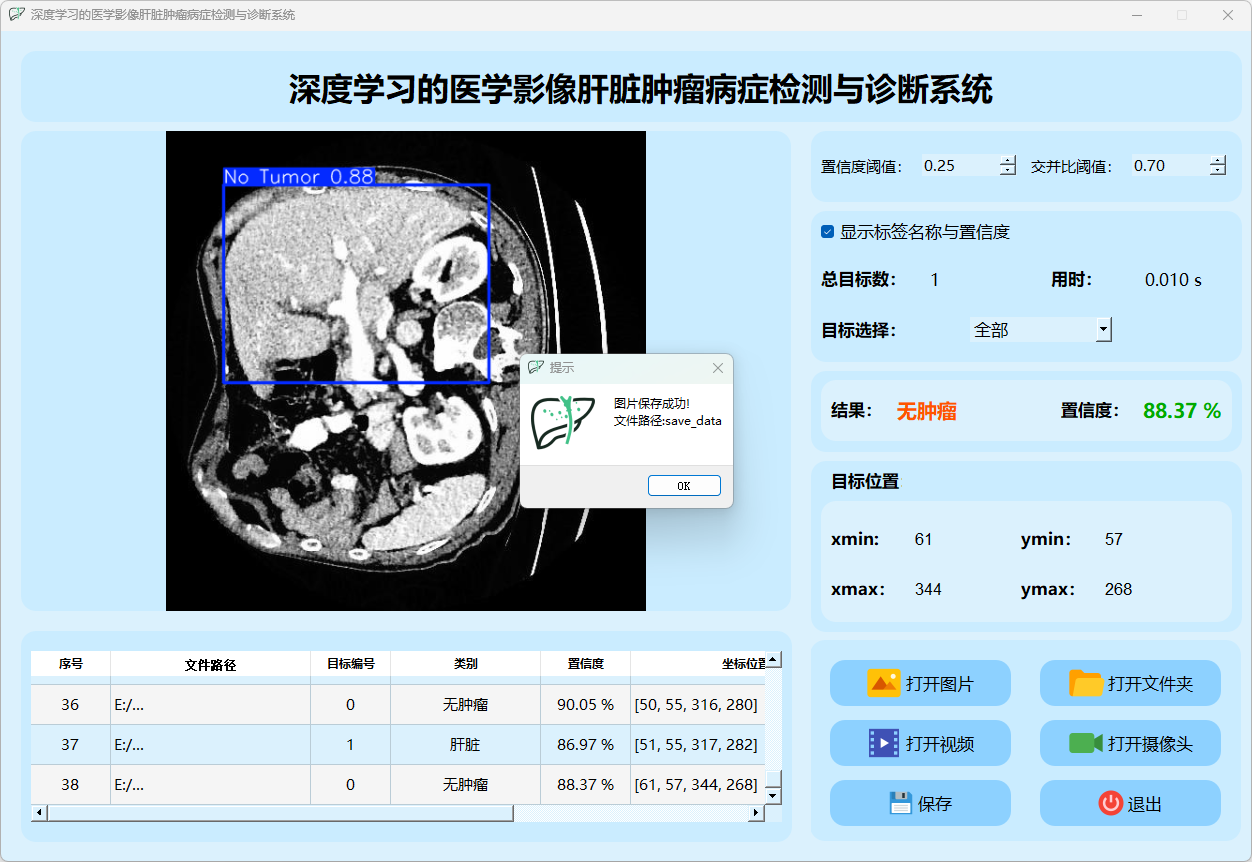This screenshot has width=1252, height=862.
Task: Click the yellow folder icon
Action: (x=1085, y=684)
